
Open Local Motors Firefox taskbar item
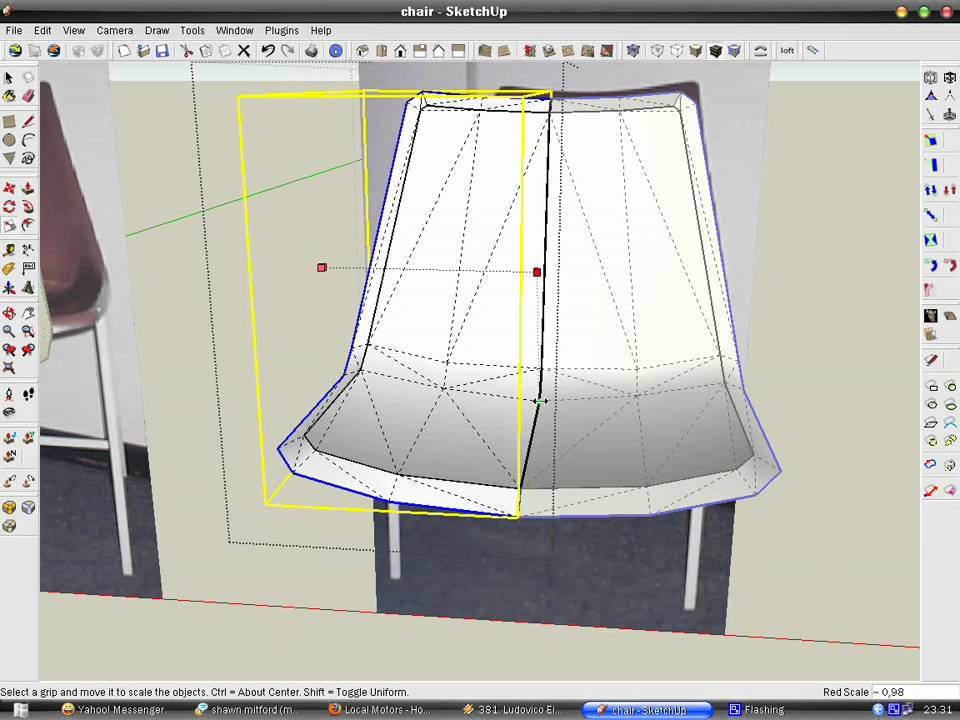[x=378, y=710]
